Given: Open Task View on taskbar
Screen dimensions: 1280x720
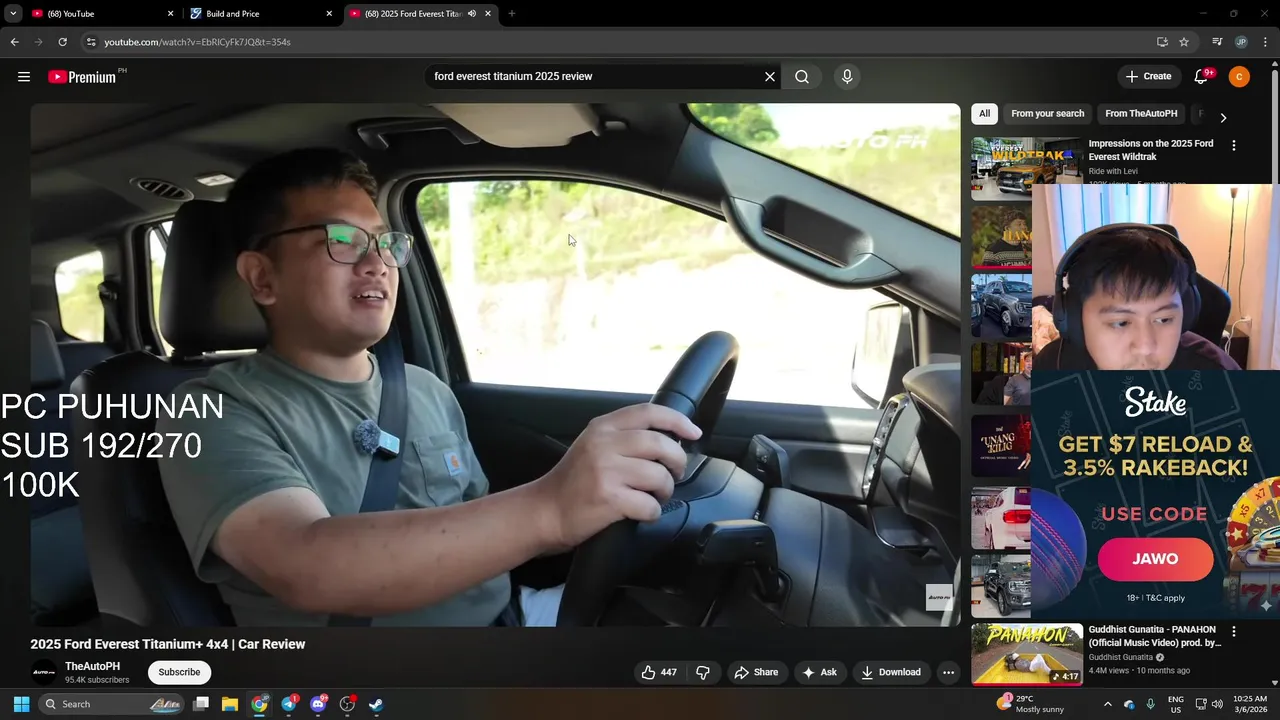Looking at the screenshot, I should click(x=201, y=704).
